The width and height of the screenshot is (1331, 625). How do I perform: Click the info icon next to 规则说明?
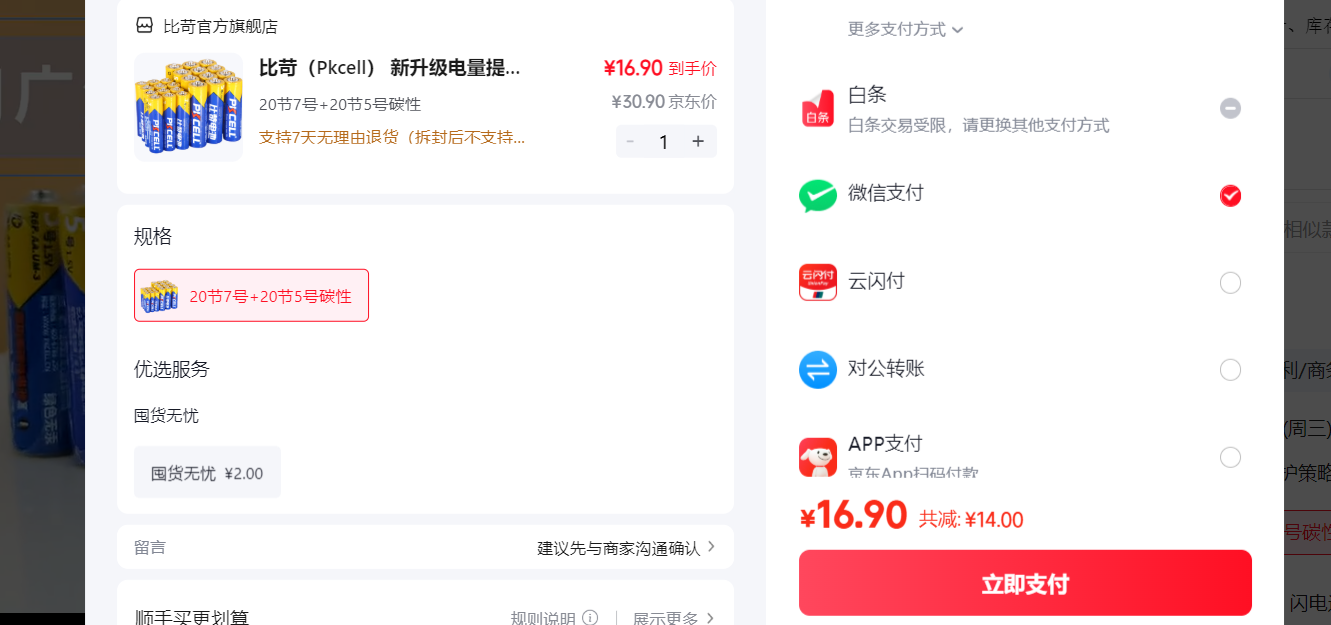590,618
